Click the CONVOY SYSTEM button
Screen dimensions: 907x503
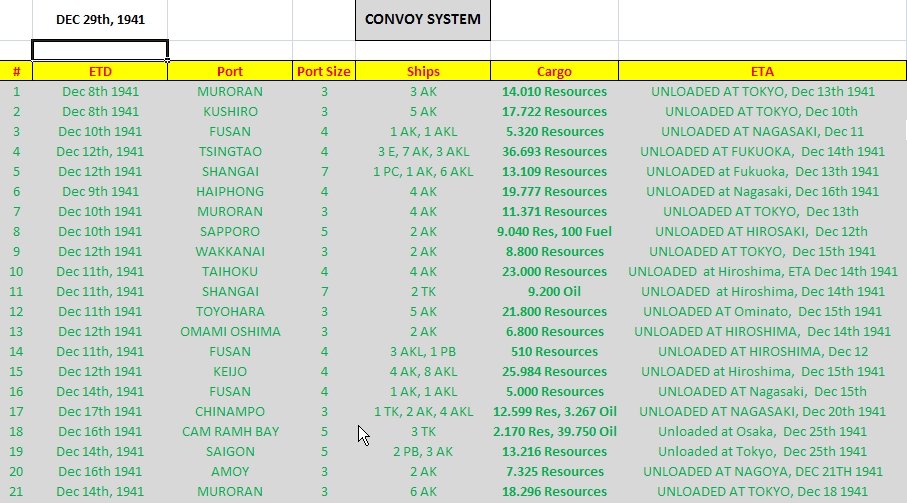pos(423,20)
